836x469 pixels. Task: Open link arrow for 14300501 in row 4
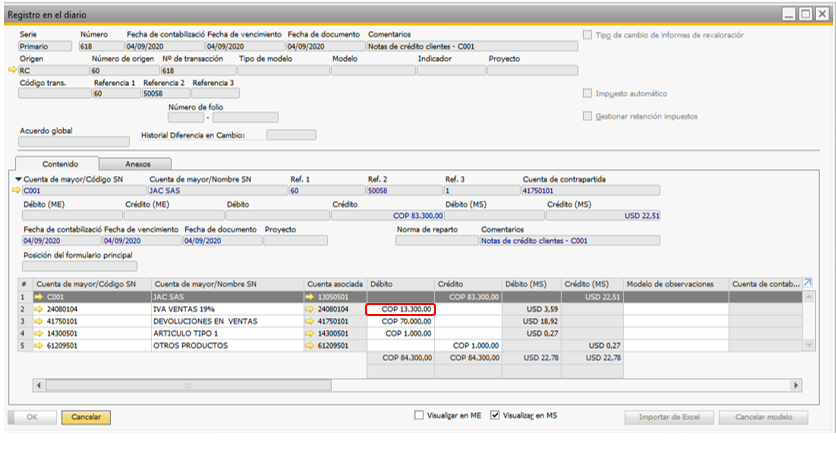coord(39,334)
